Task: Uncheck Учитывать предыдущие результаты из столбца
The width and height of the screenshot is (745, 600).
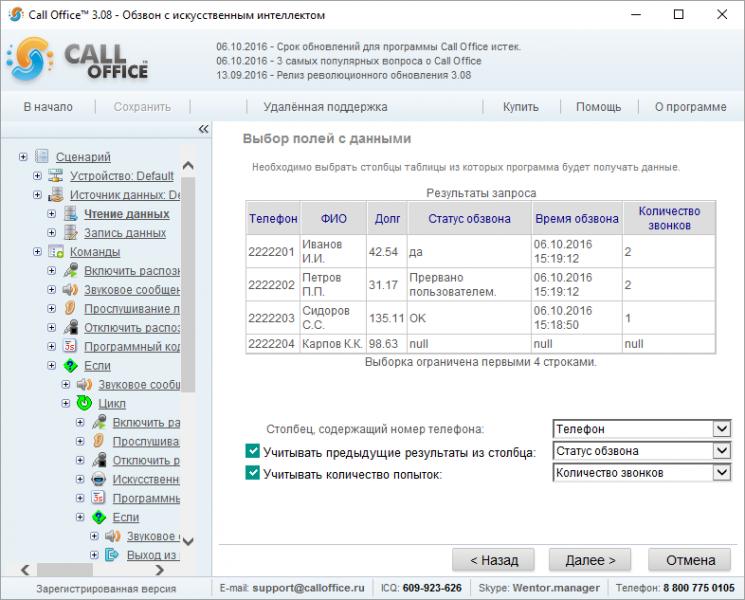Action: [x=252, y=451]
